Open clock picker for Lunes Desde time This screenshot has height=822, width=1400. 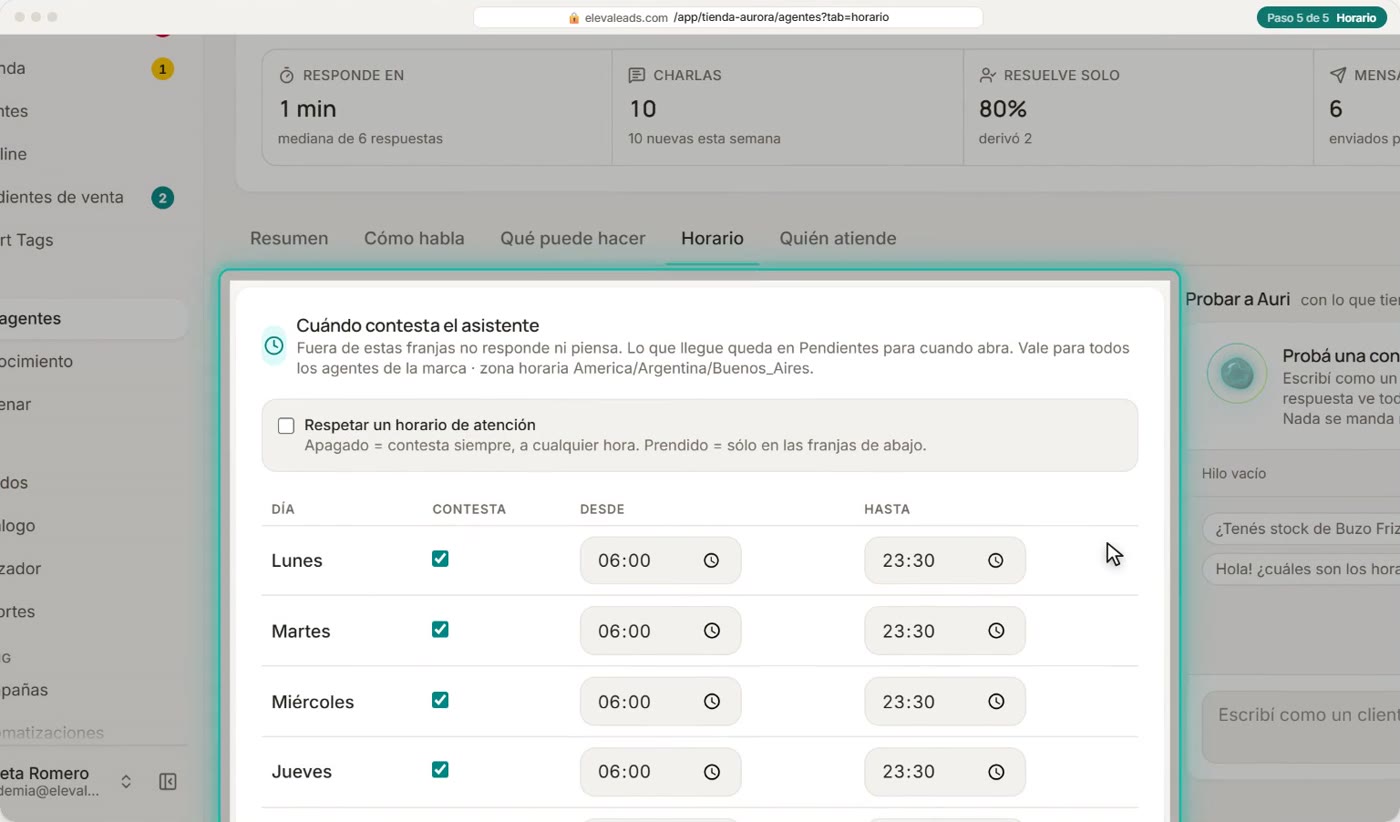tap(711, 561)
